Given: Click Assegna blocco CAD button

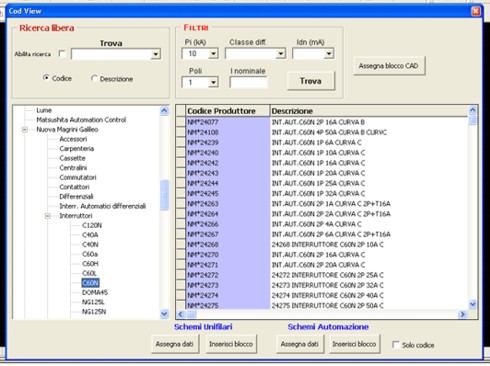Looking at the screenshot, I should (x=389, y=66).
